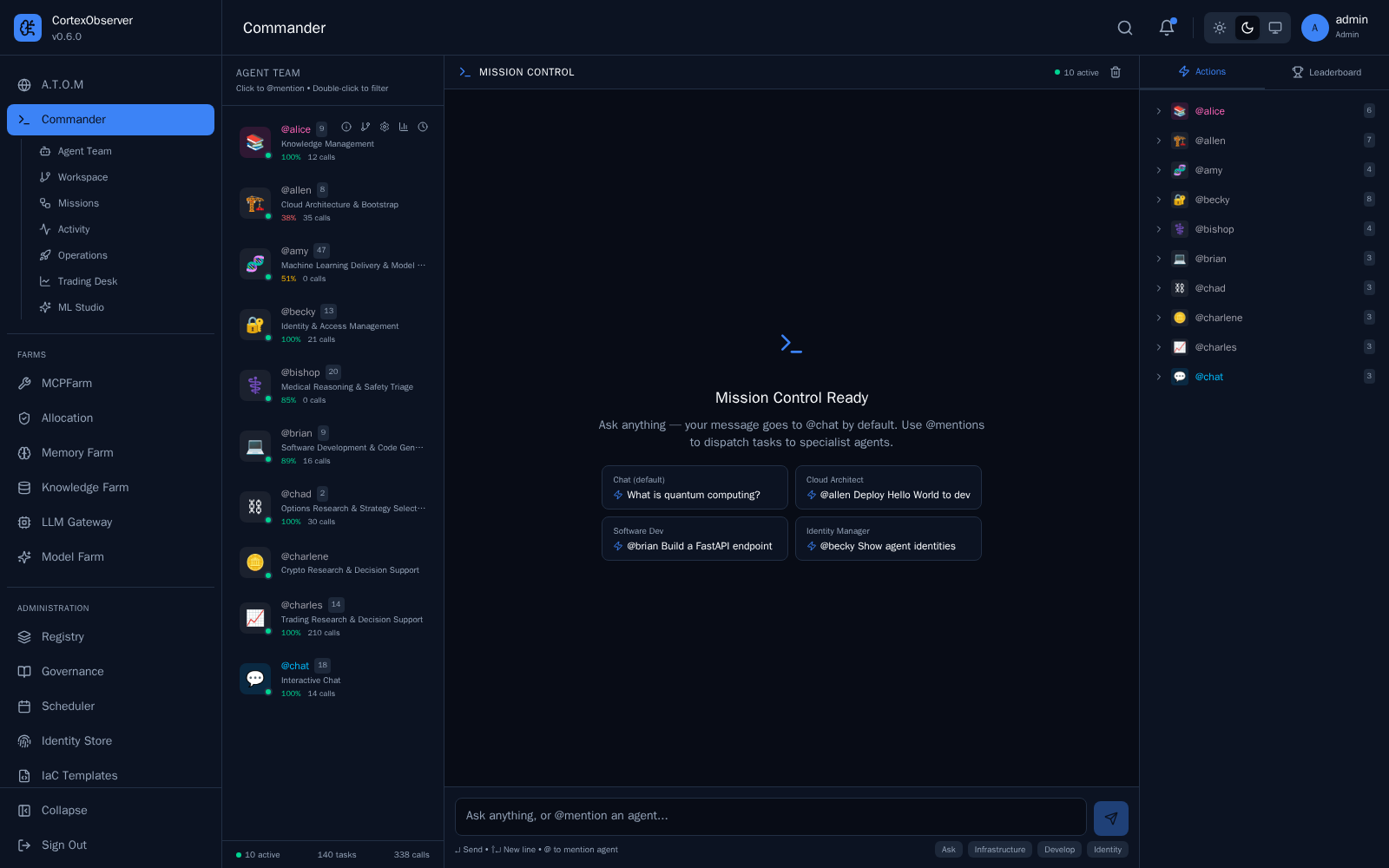1389x868 pixels.
Task: Expand the @allen row in Actions
Action: 1158,141
